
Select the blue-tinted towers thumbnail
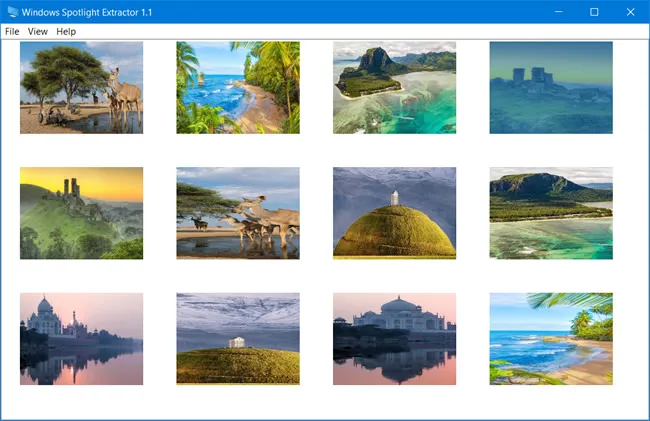(x=551, y=87)
